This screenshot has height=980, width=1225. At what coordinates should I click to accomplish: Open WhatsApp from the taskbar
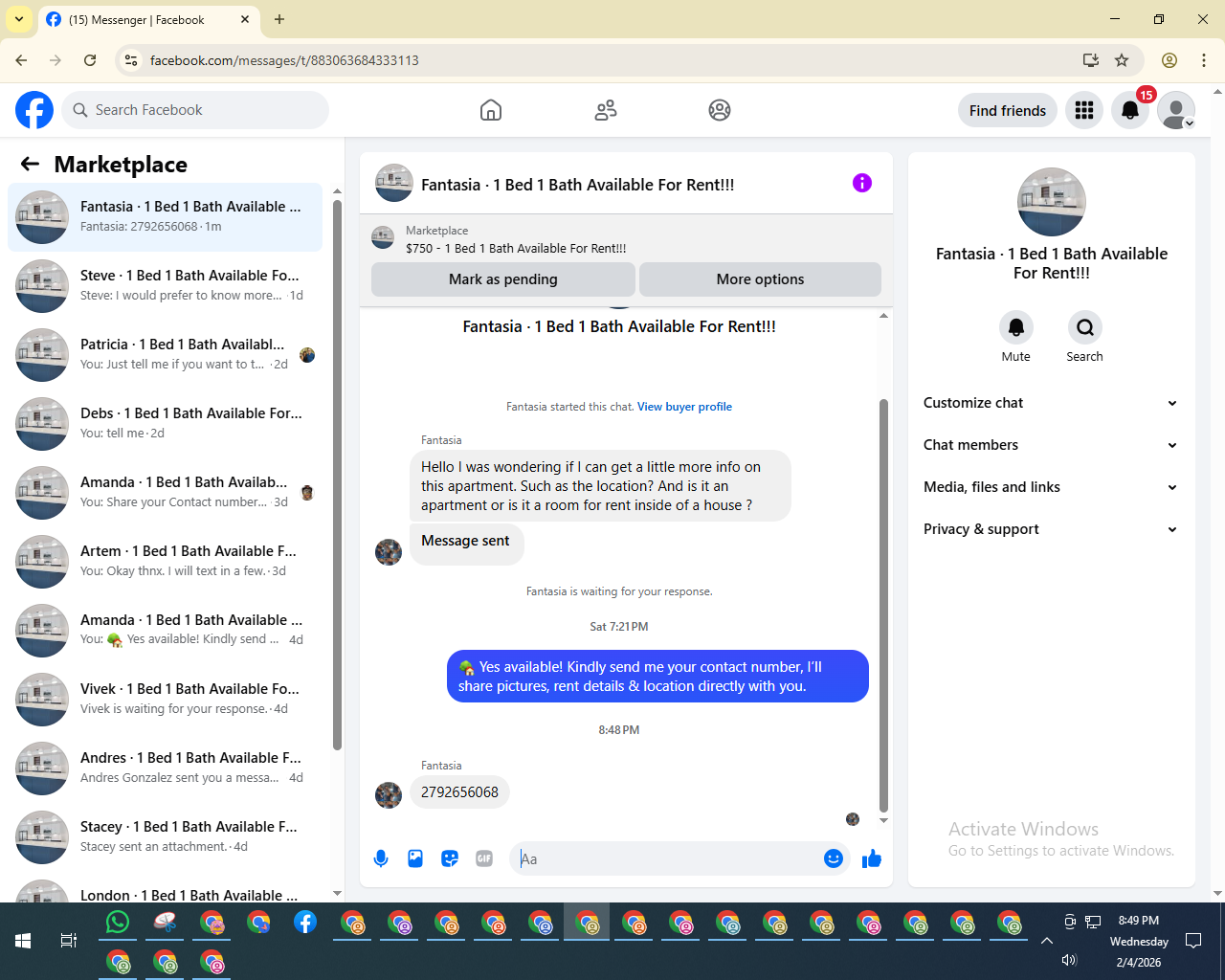(x=118, y=923)
